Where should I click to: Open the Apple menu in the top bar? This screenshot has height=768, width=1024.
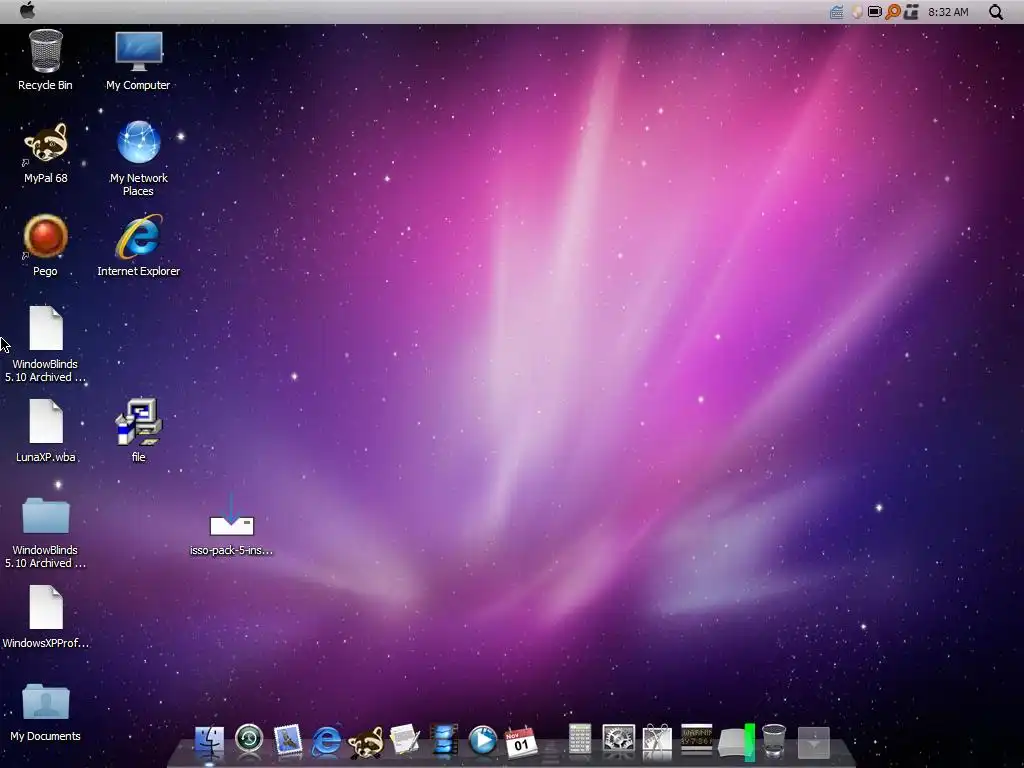pyautogui.click(x=27, y=10)
